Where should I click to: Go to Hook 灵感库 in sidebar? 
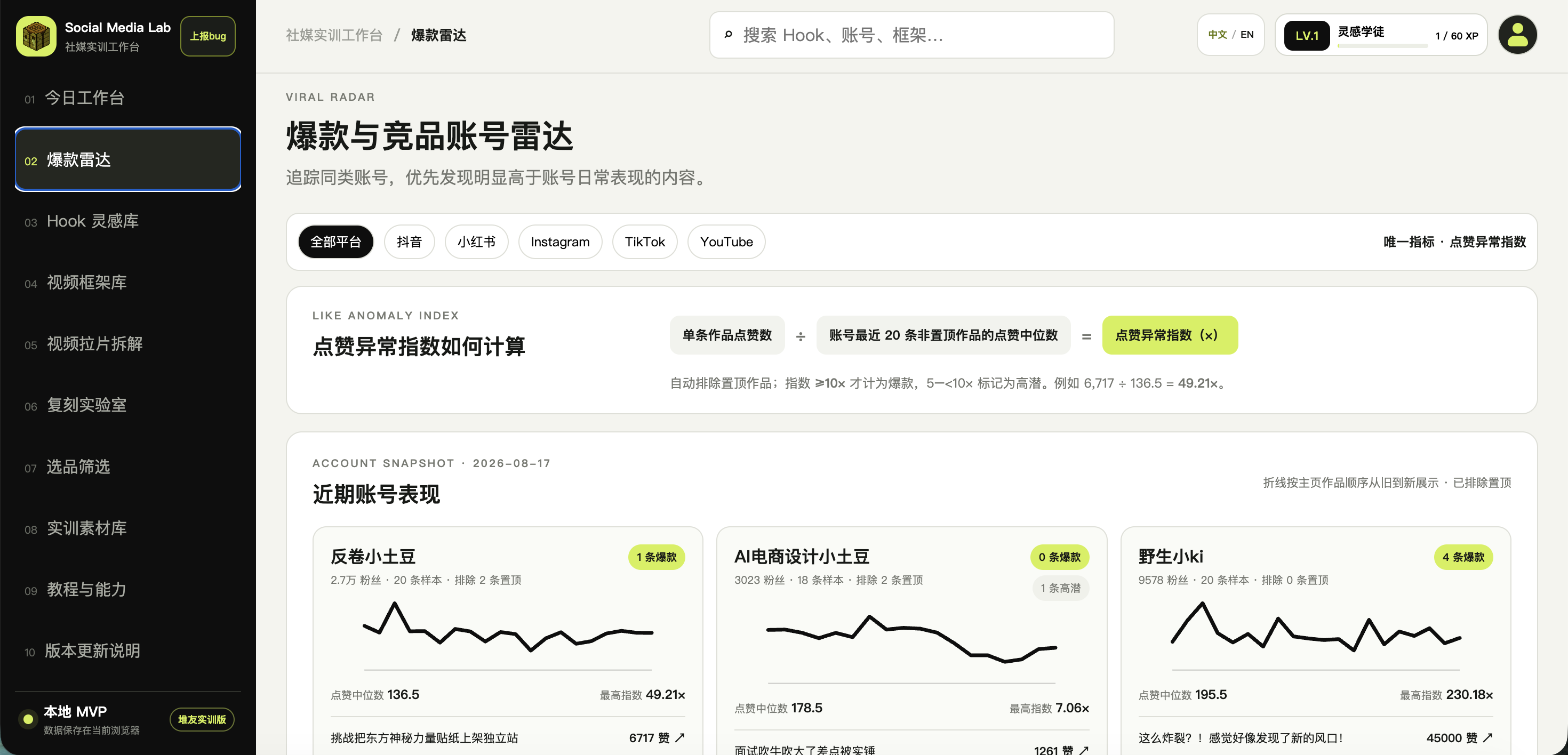click(128, 221)
